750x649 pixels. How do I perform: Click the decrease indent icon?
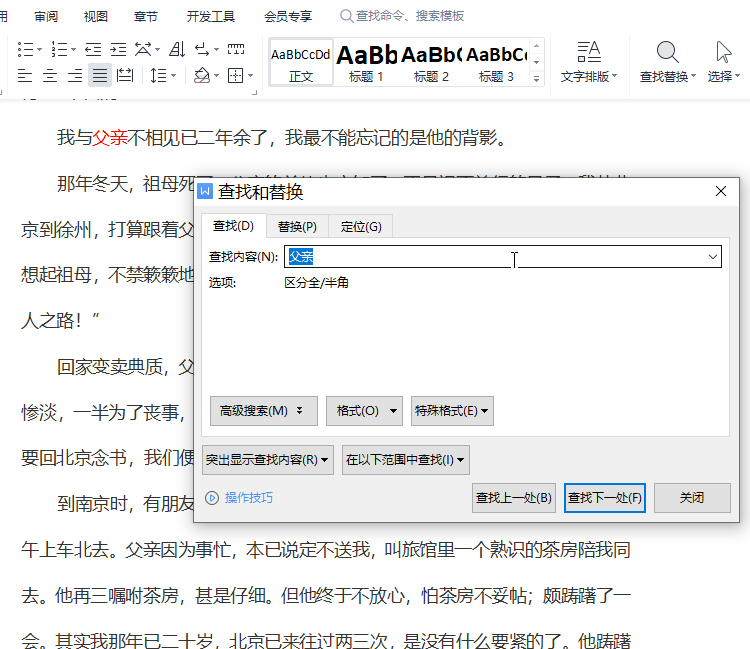click(x=92, y=49)
